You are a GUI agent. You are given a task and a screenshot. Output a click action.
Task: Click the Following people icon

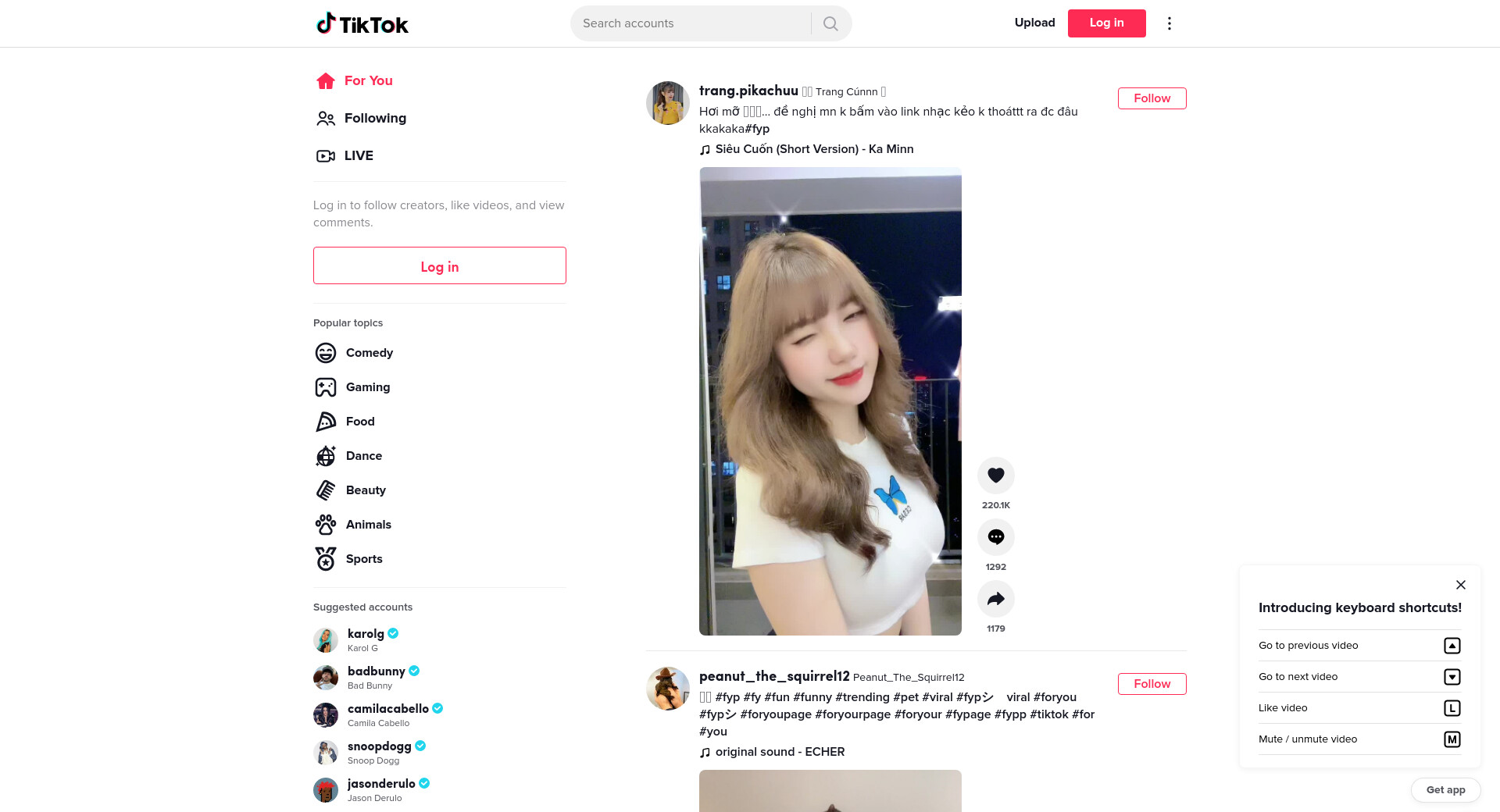326,118
